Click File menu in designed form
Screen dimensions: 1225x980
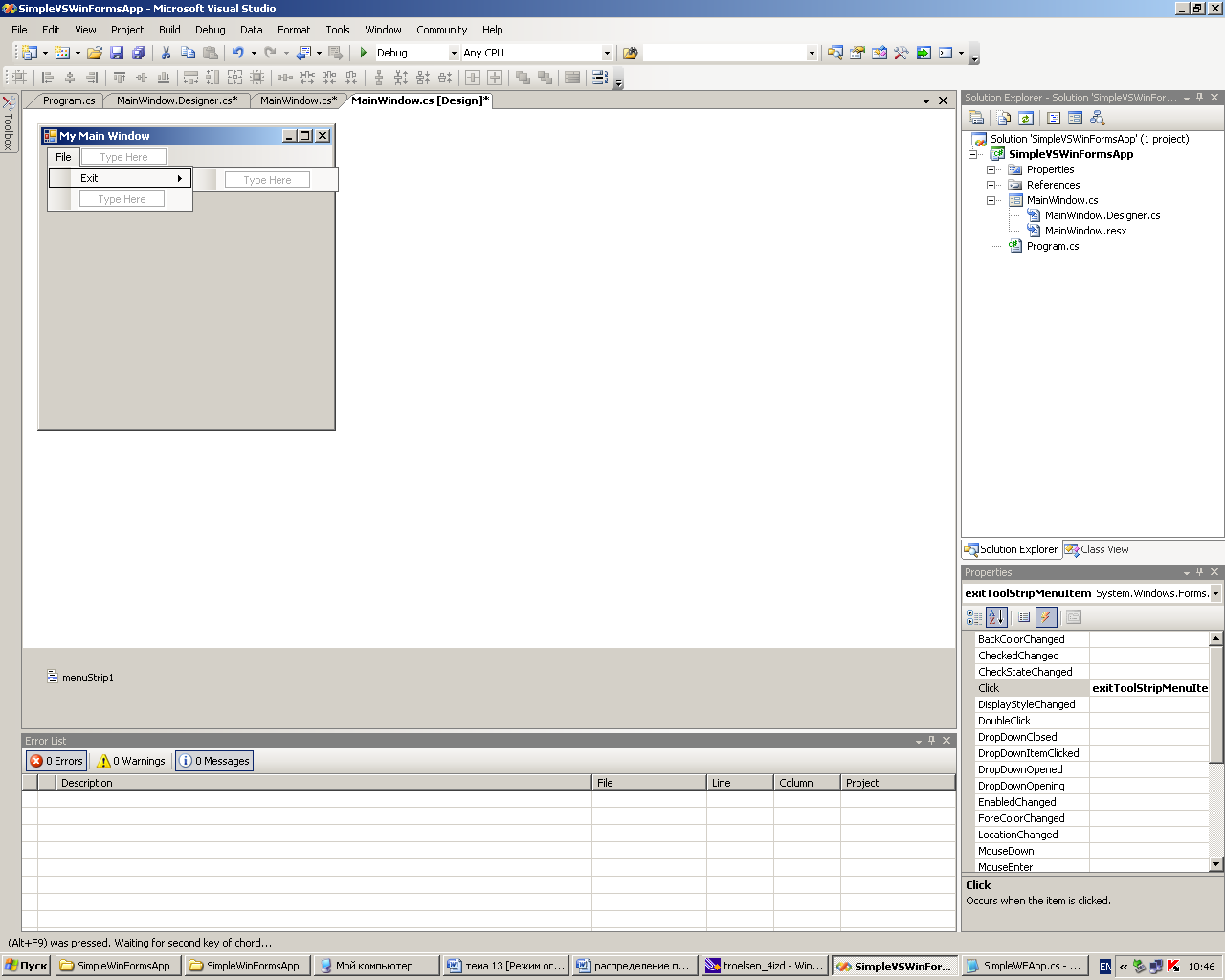click(x=63, y=157)
